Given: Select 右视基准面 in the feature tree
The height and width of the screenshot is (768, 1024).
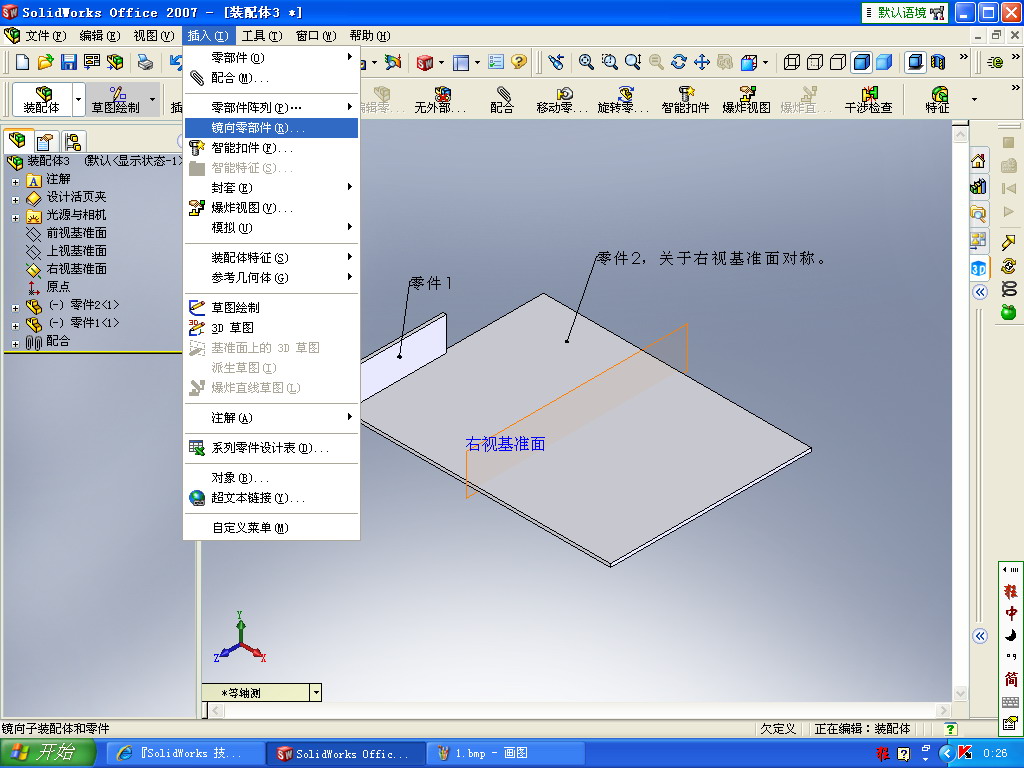Looking at the screenshot, I should pos(76,268).
